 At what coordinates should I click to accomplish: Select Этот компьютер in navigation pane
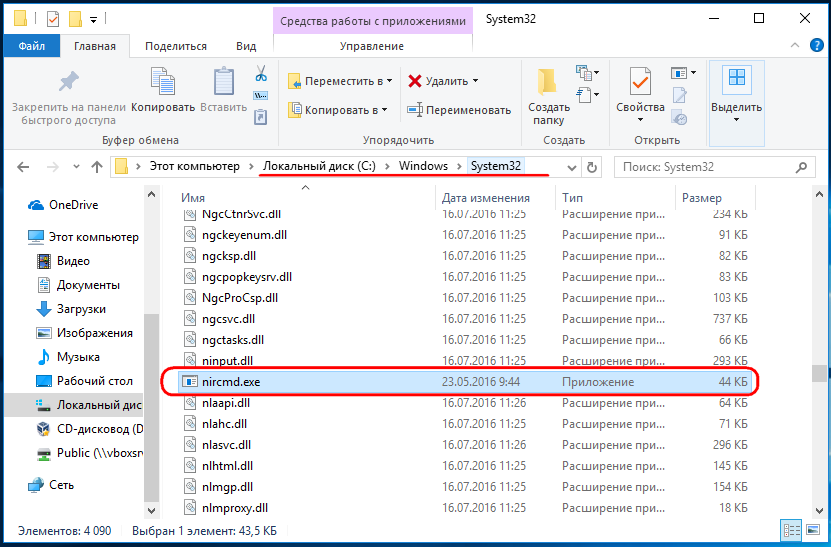(x=83, y=237)
